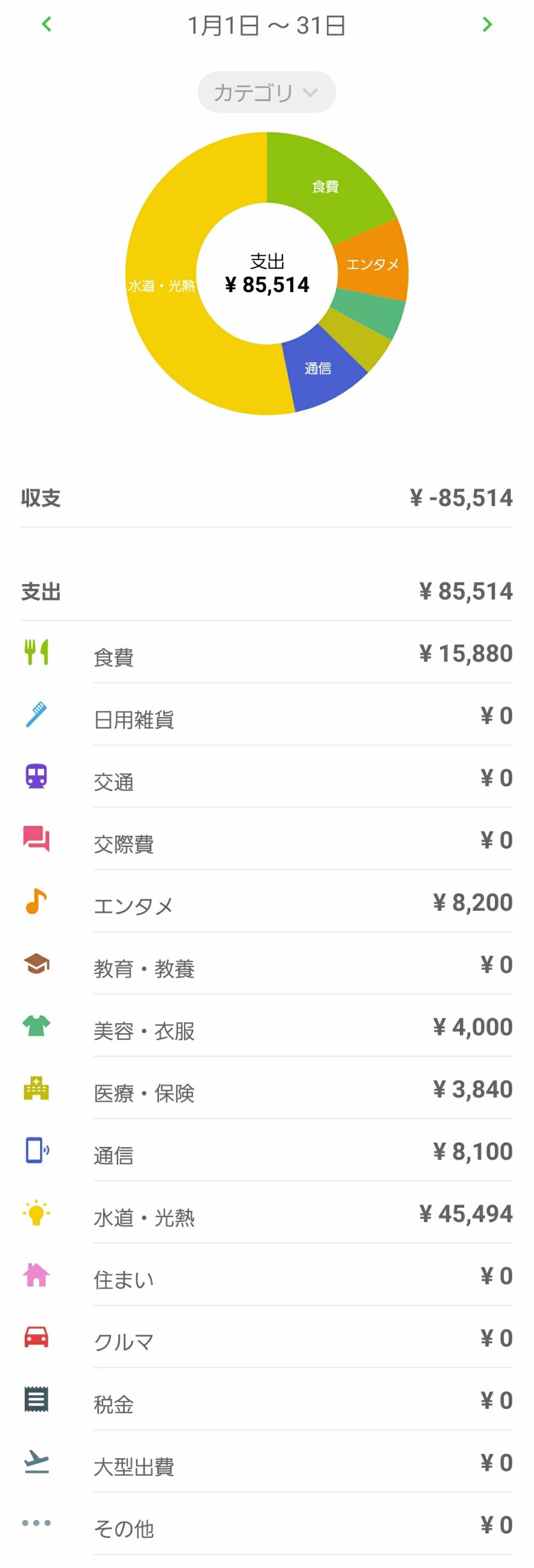Click the toothbrush 日用雑貨 icon
Screen dimensions: 534x1568
pos(36,715)
